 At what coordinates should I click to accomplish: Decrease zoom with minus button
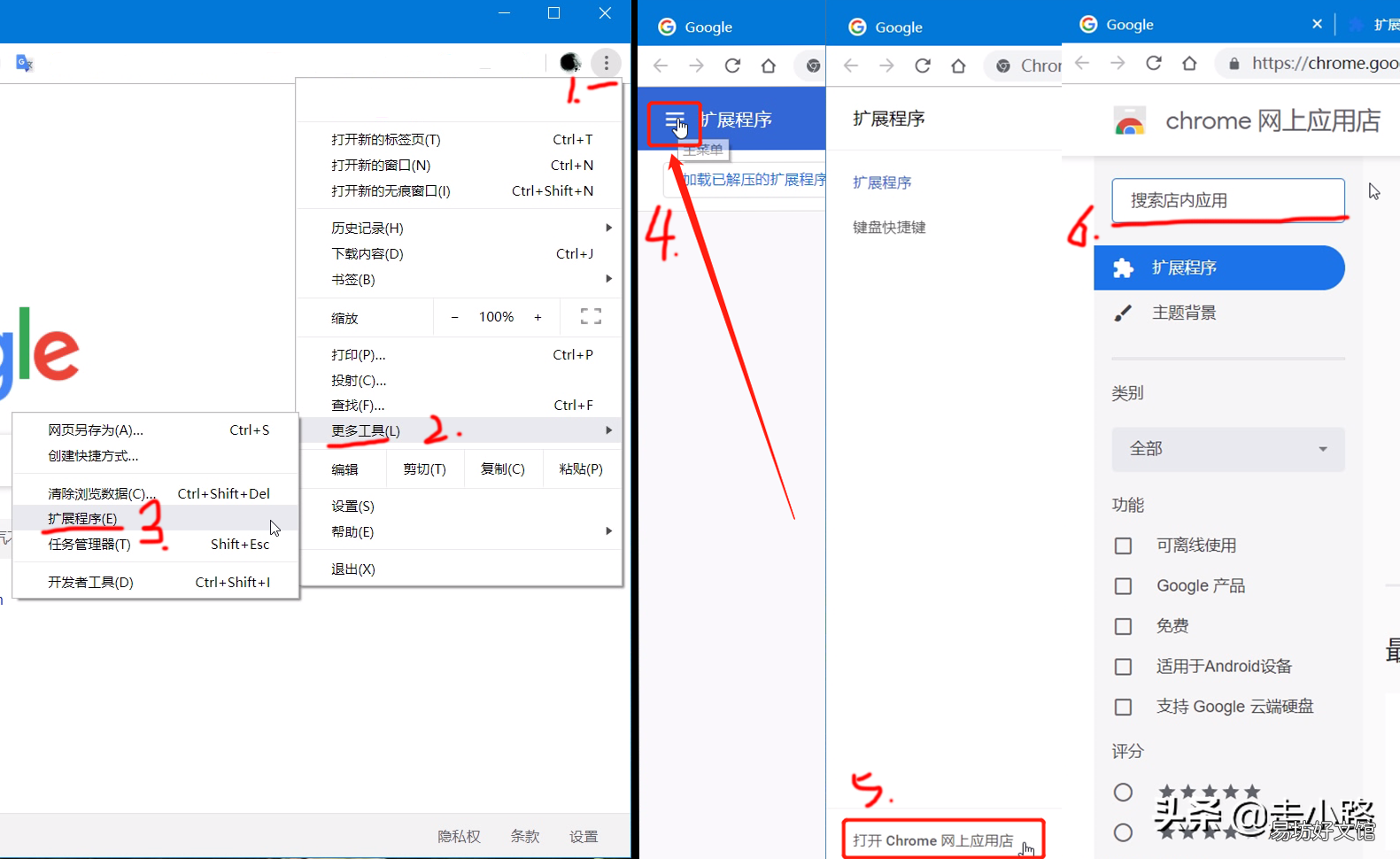point(455,317)
